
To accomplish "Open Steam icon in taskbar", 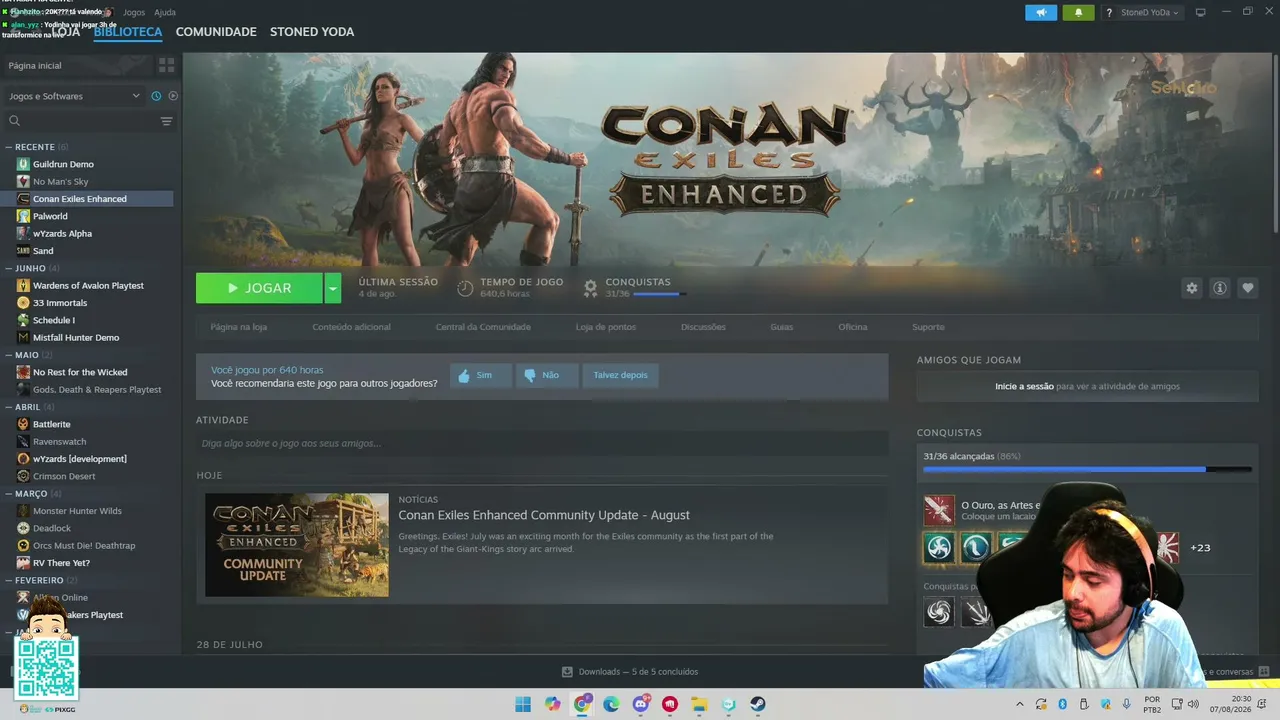I will (758, 704).
